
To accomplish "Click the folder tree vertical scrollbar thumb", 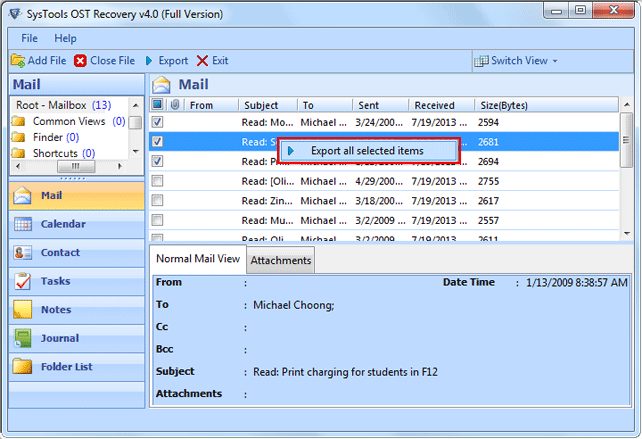I will point(136,122).
